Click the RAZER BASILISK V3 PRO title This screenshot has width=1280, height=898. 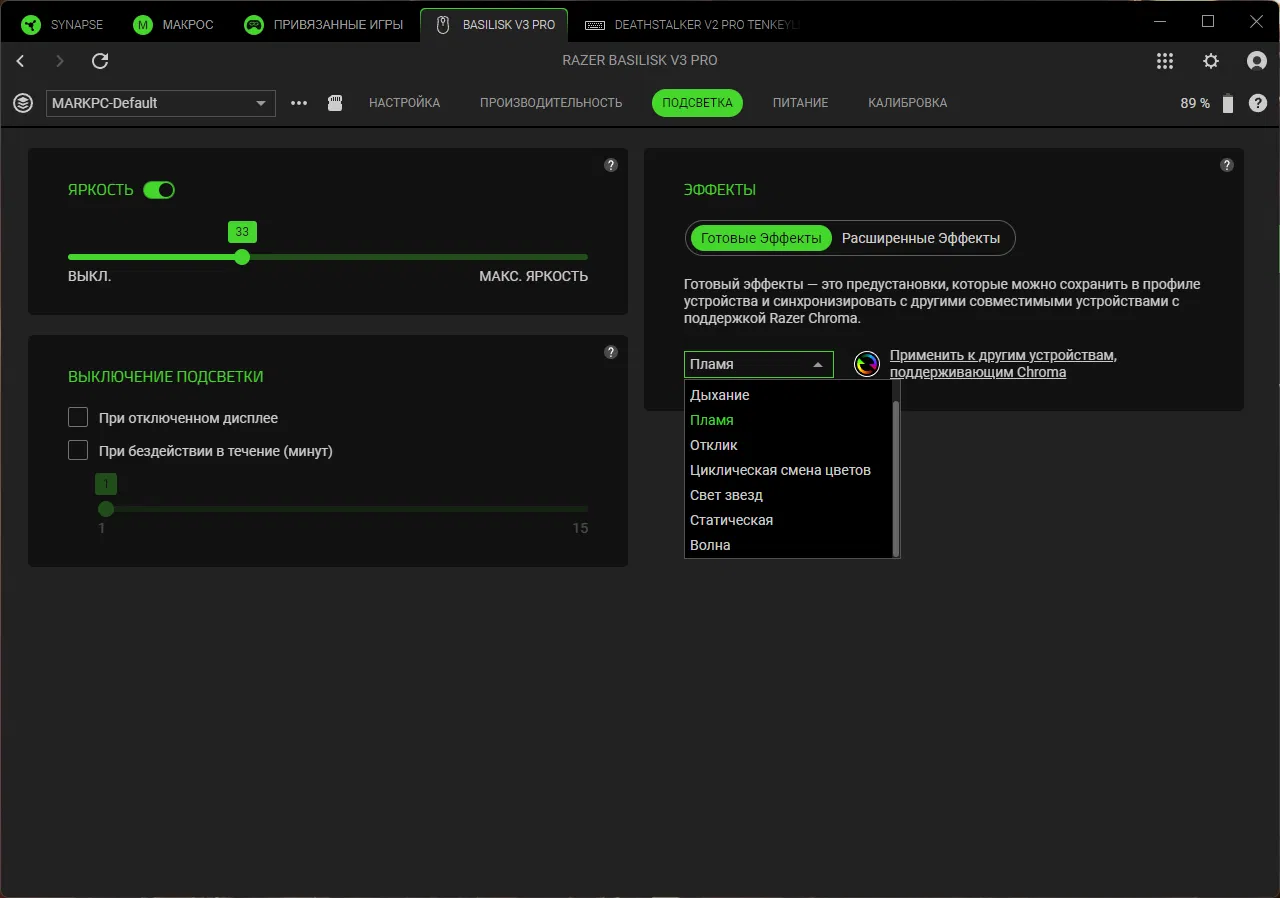[640, 61]
